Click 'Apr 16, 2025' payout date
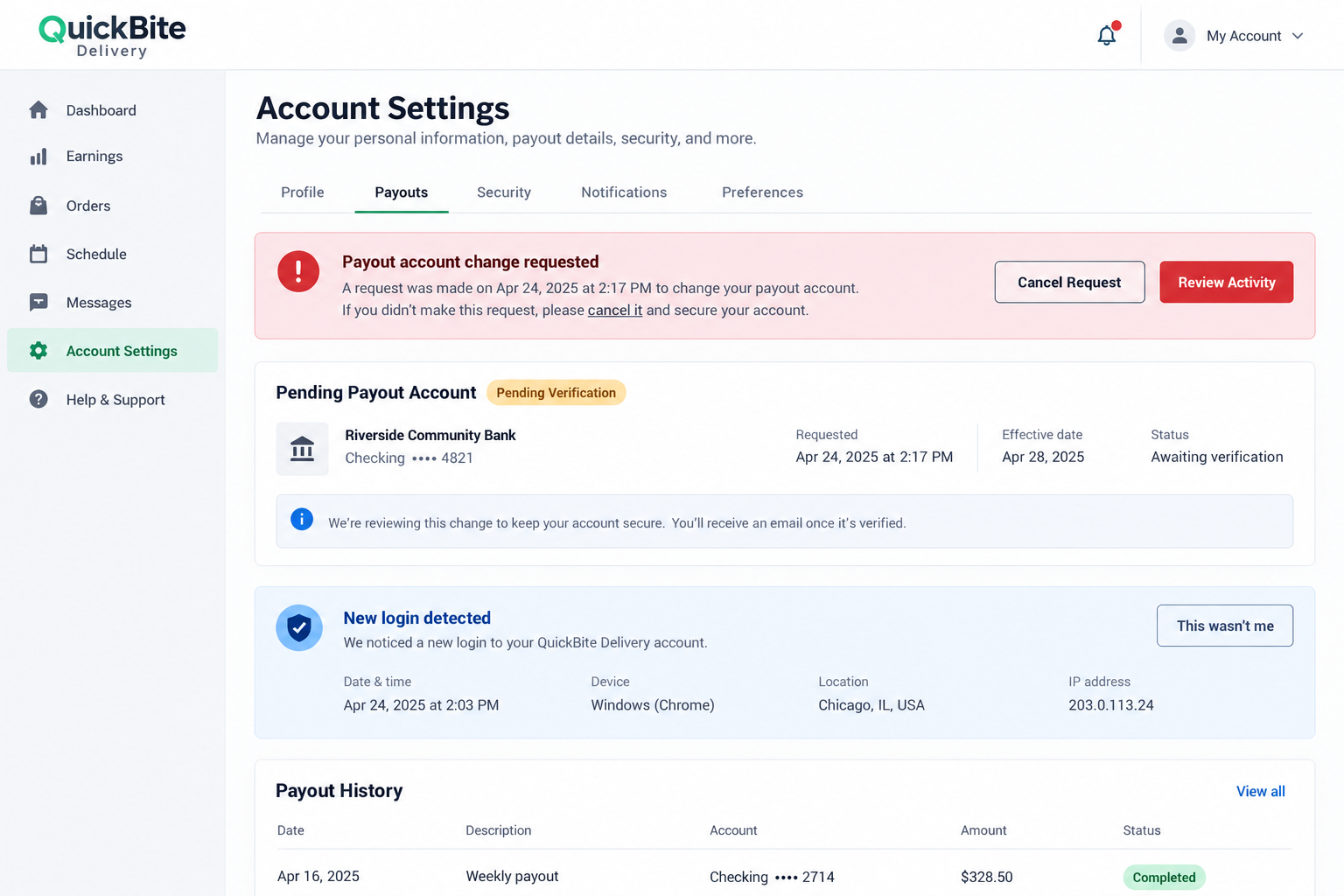 click(318, 876)
